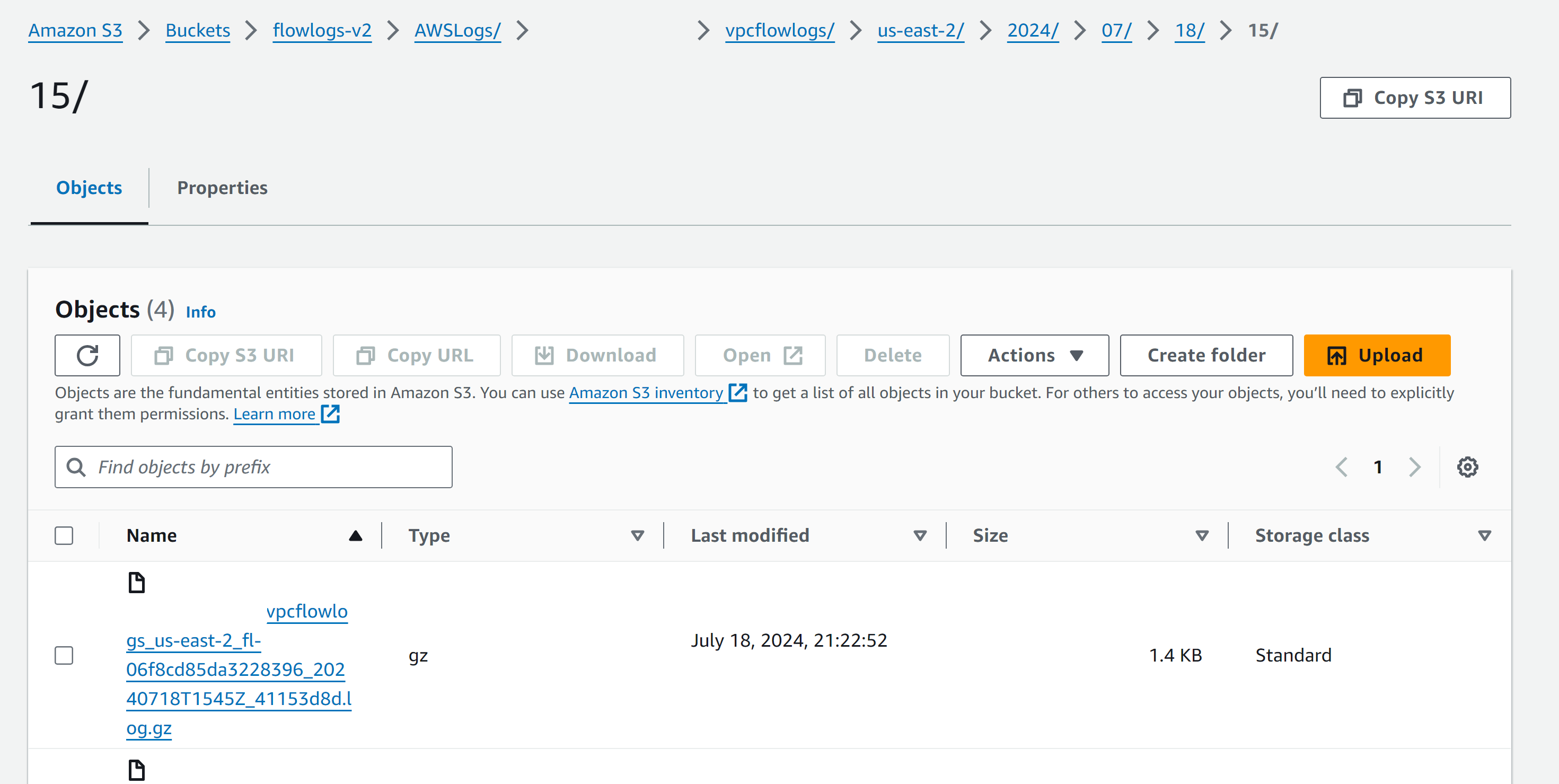This screenshot has height=784, width=1559.
Task: Click external link icon after Learn more
Action: [x=330, y=414]
